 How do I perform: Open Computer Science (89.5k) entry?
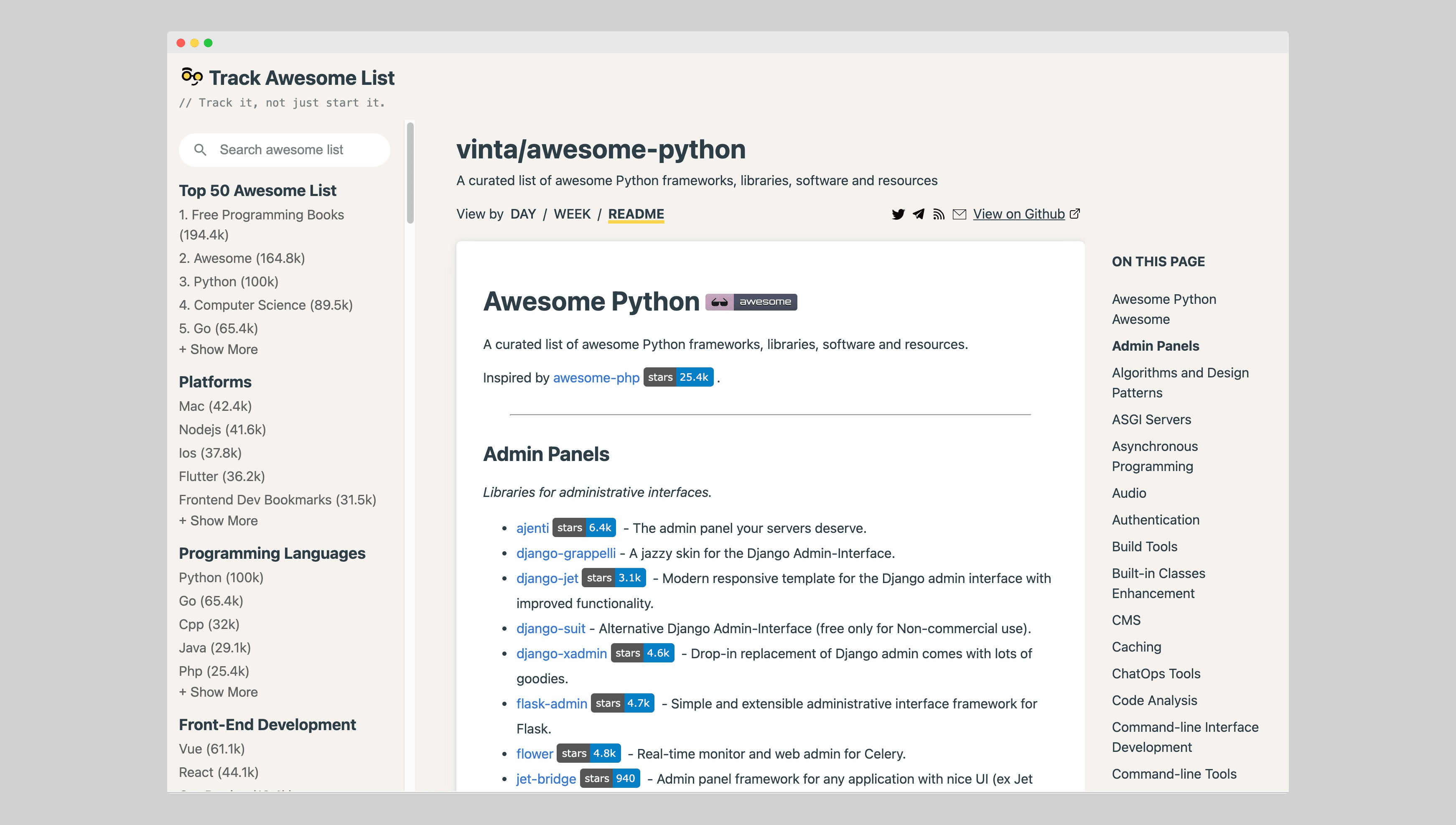[266, 305]
